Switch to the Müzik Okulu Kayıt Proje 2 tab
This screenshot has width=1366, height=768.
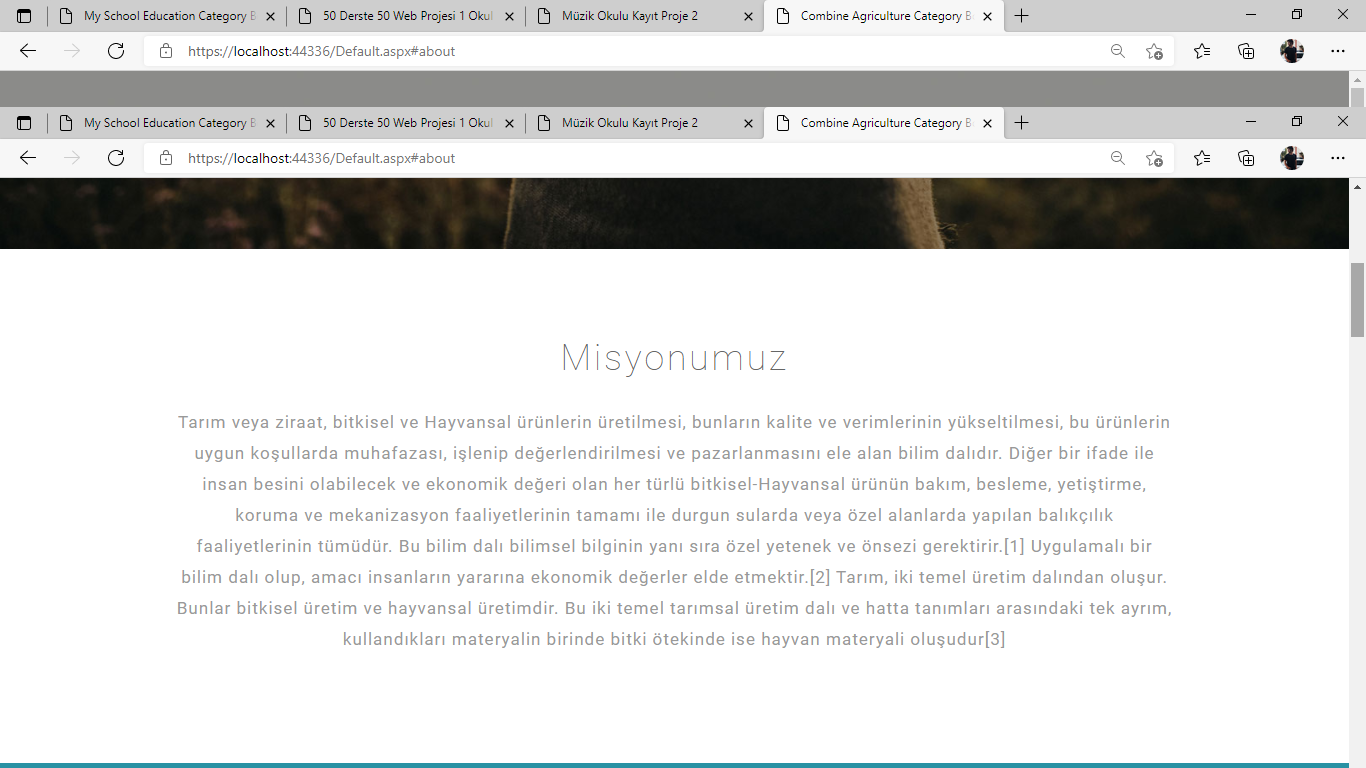pyautogui.click(x=630, y=122)
